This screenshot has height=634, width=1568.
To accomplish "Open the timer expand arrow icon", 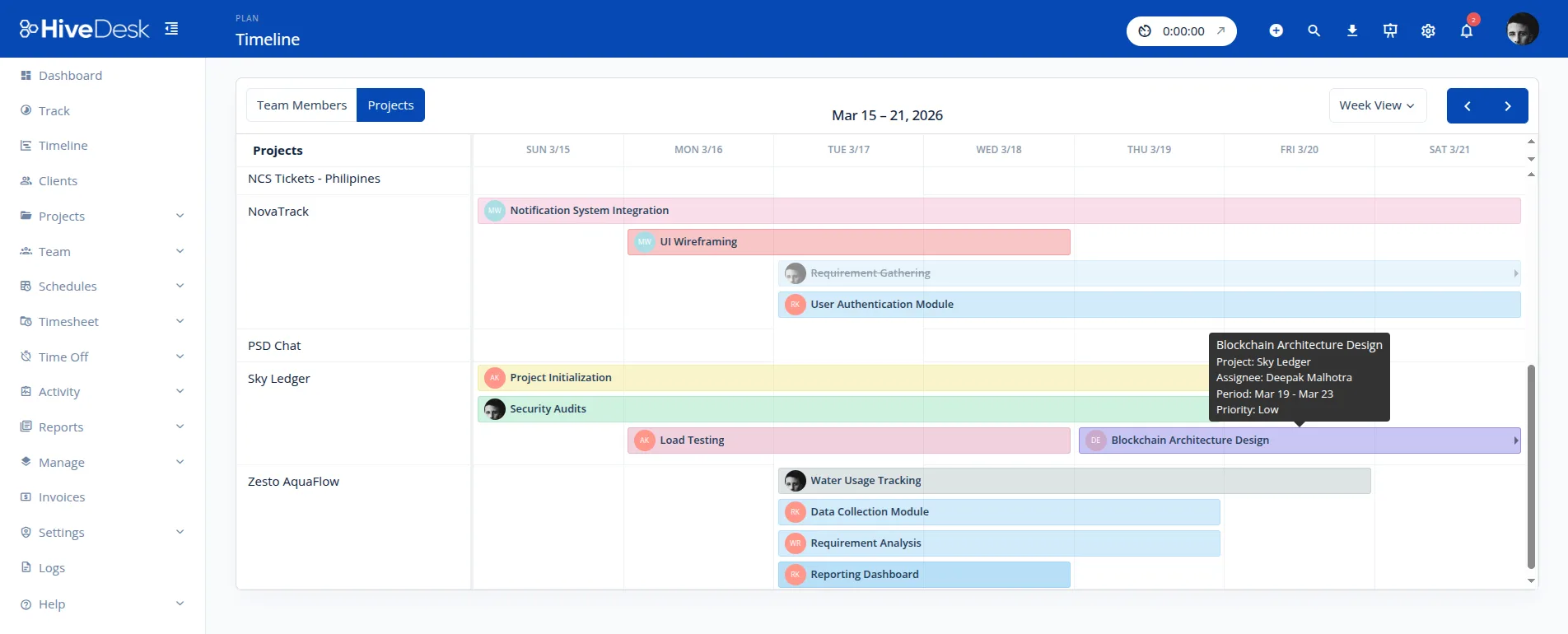I will coord(1220,31).
